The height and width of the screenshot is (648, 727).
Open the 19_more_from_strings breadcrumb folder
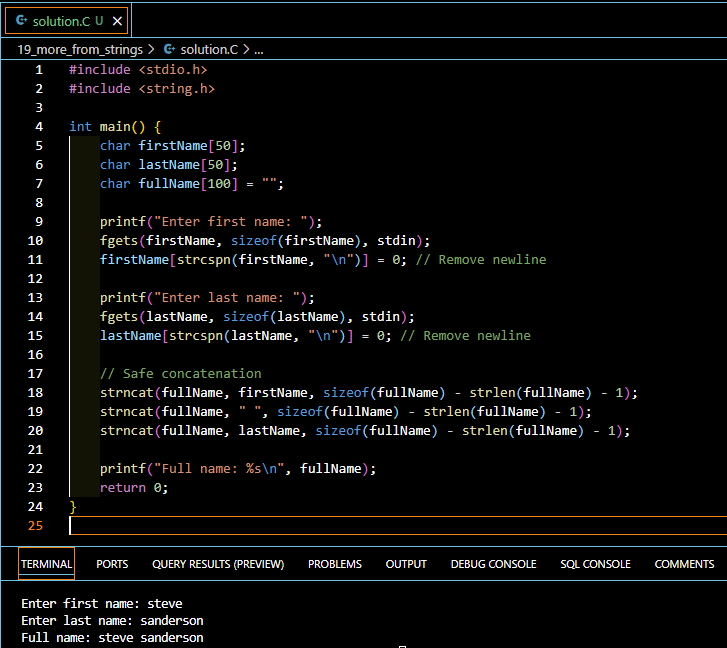pos(80,48)
